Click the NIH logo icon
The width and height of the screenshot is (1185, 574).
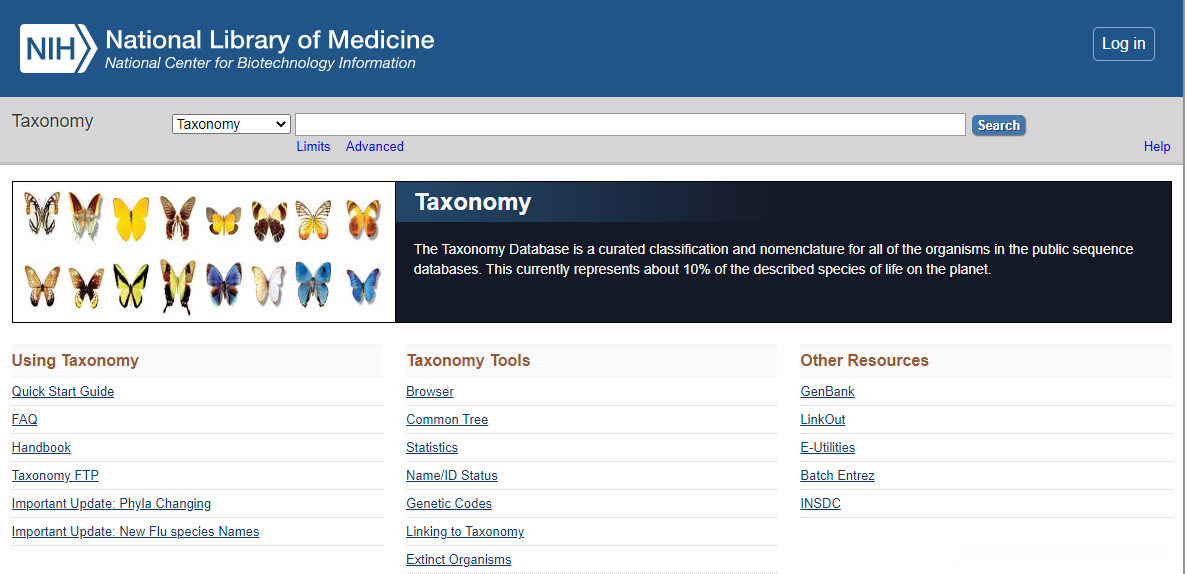click(58, 48)
